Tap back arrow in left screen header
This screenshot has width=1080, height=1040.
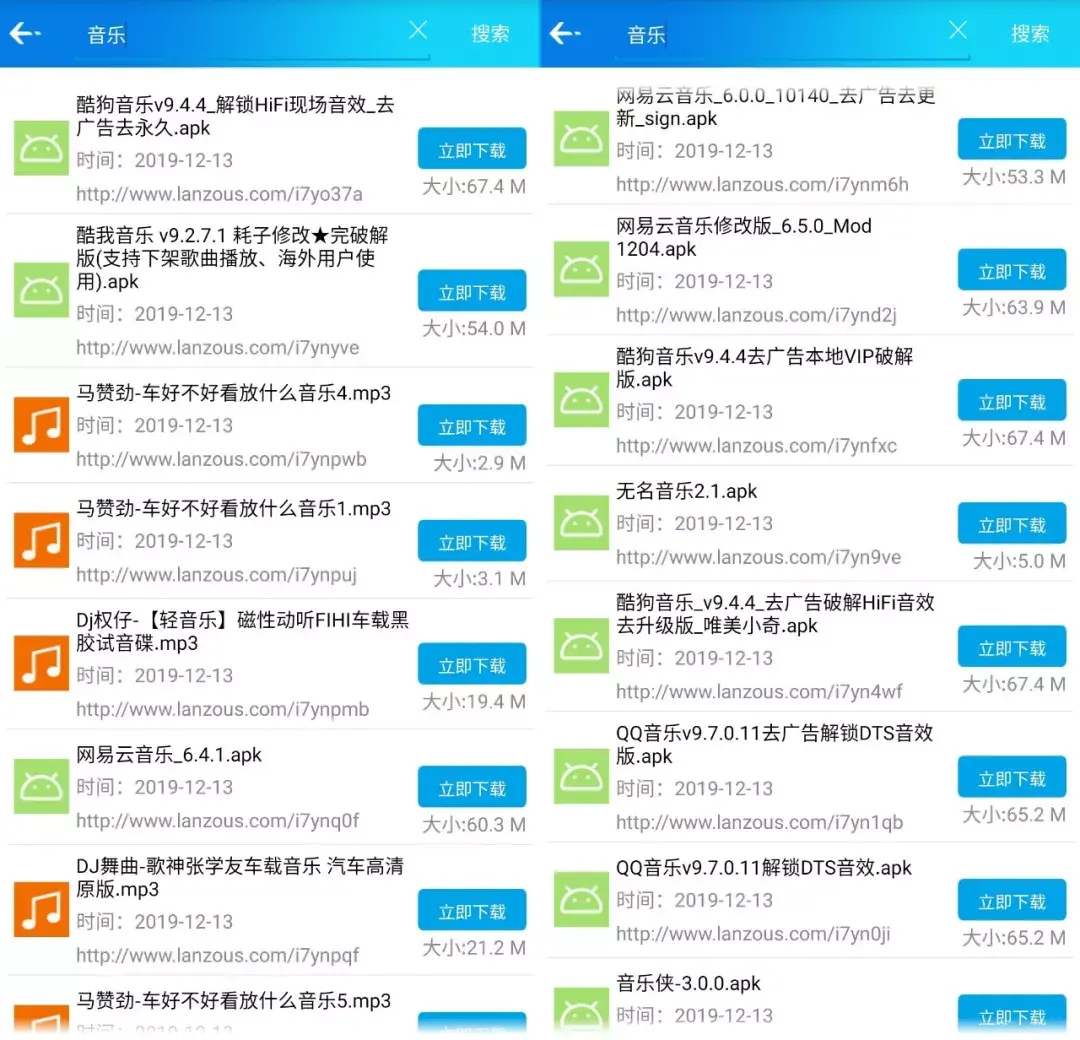(25, 32)
